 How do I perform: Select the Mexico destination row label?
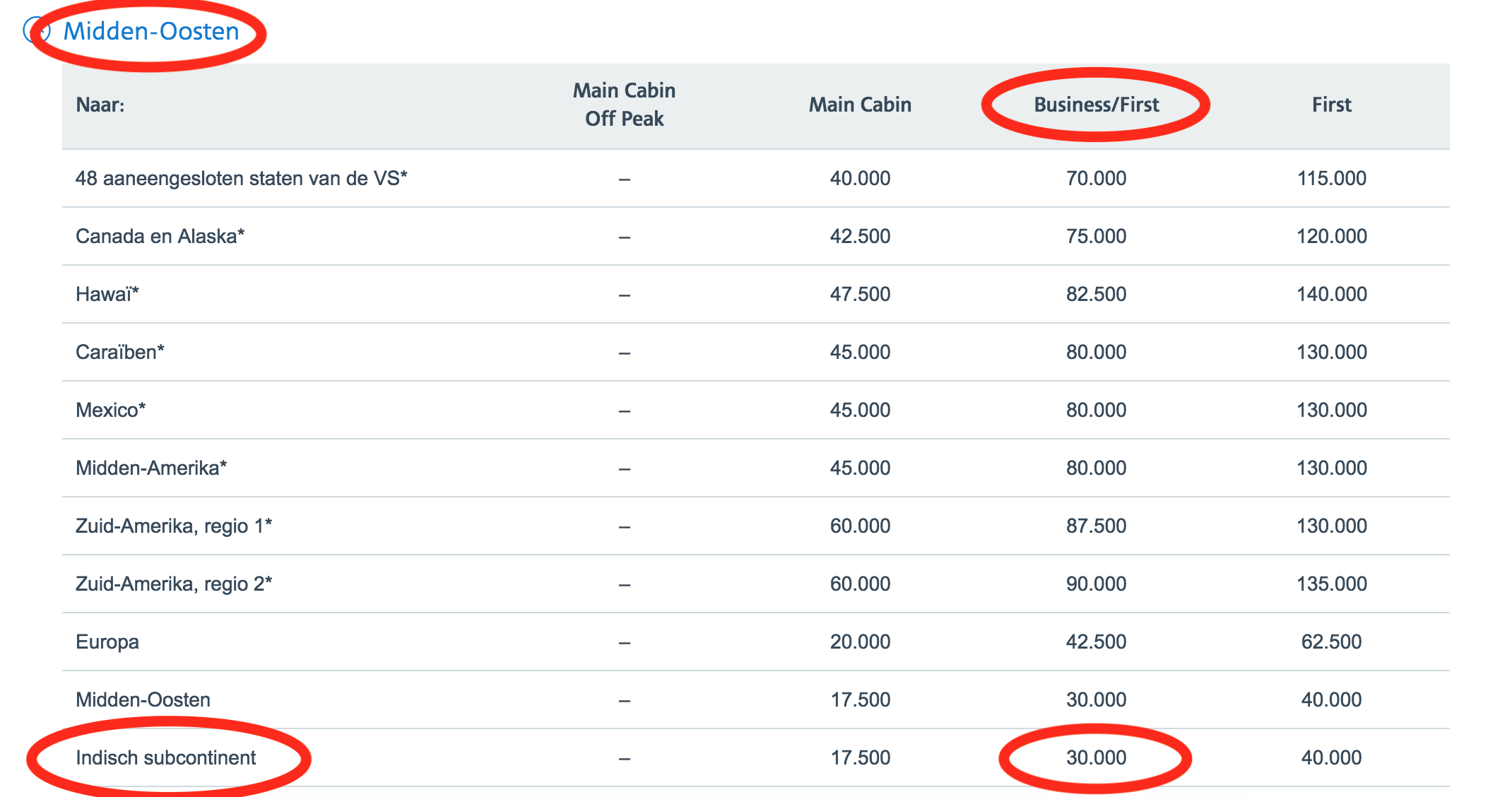110,410
